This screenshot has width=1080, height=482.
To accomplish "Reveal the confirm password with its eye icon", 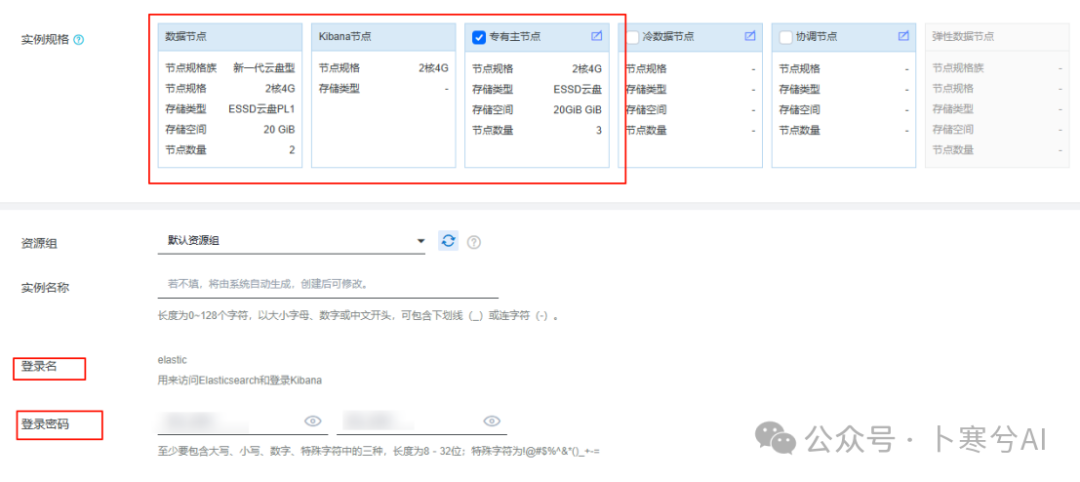I will tap(491, 421).
